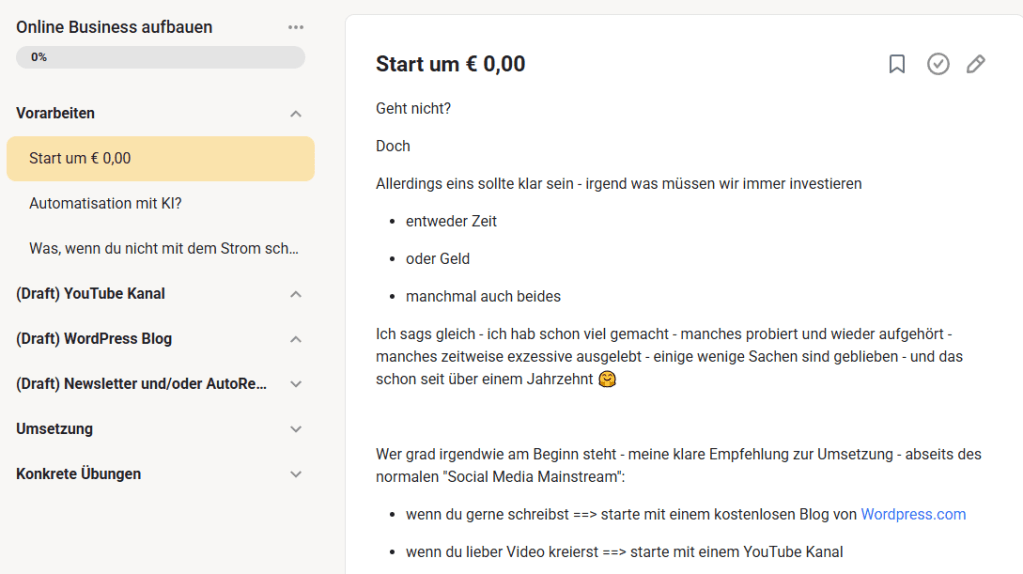Mark lesson complete with the checkmark circle
1023x574 pixels.
click(938, 64)
